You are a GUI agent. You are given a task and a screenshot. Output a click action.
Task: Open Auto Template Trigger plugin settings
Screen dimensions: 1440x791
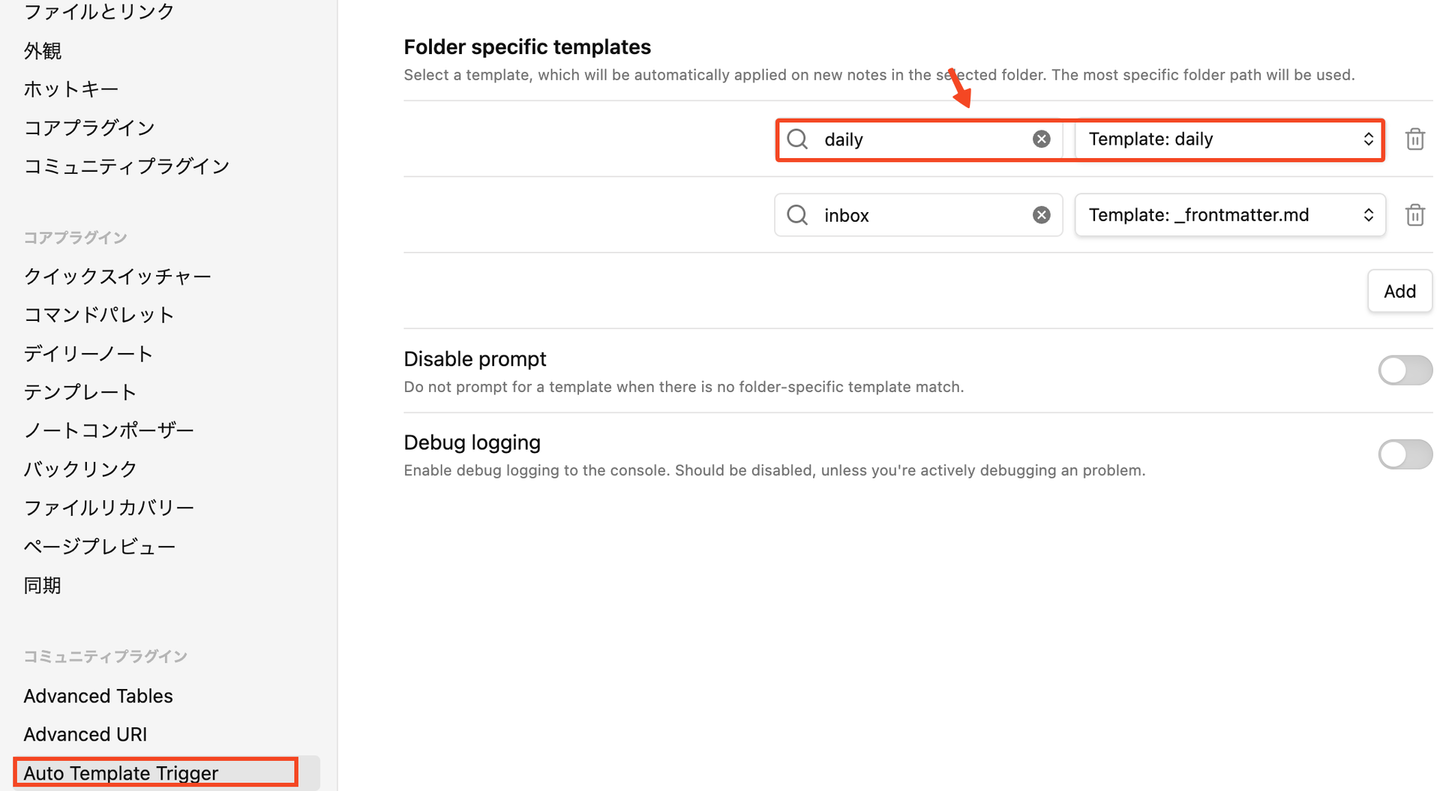[x=121, y=773]
